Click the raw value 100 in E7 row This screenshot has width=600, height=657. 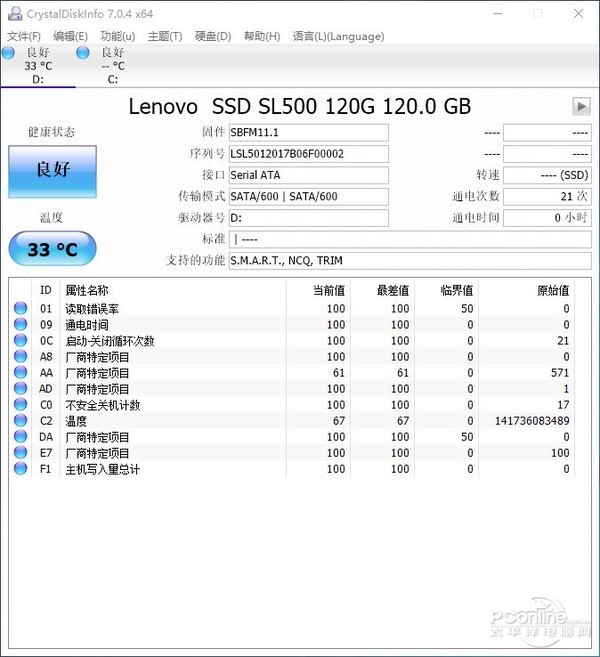point(560,453)
